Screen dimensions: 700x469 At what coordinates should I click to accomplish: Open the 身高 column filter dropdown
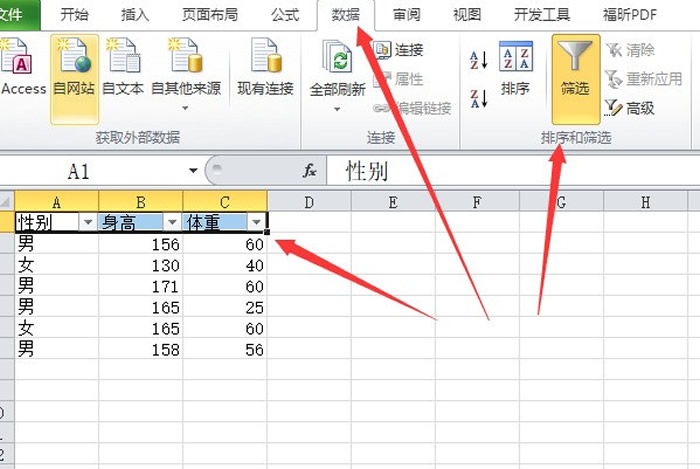pyautogui.click(x=172, y=222)
